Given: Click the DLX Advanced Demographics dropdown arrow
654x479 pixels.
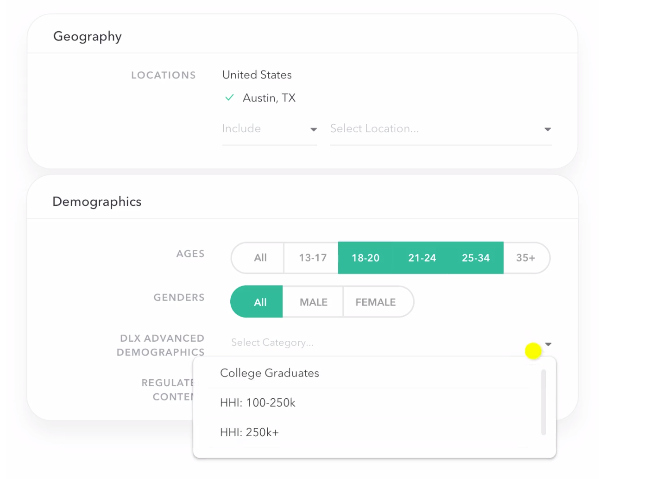Looking at the screenshot, I should (548, 344).
